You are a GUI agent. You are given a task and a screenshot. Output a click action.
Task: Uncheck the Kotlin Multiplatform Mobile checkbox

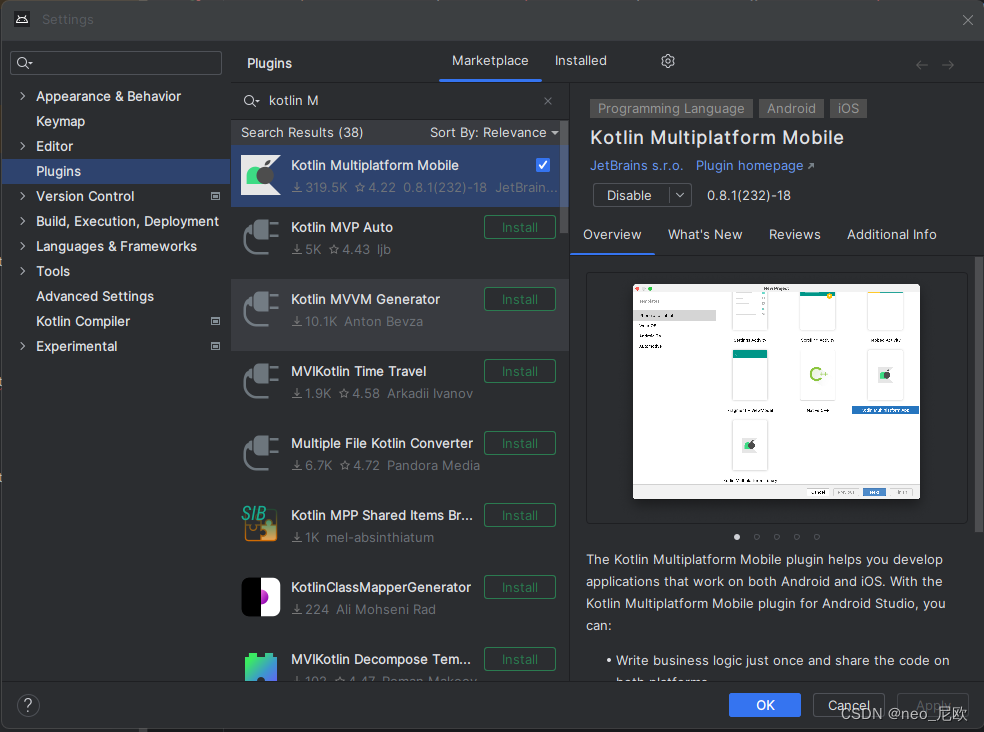pyautogui.click(x=543, y=165)
